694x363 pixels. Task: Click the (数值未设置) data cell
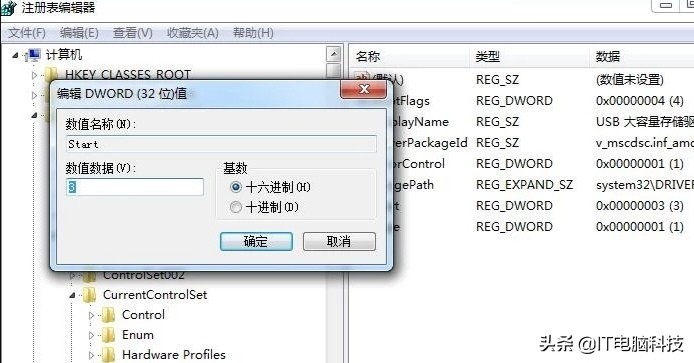630,80
